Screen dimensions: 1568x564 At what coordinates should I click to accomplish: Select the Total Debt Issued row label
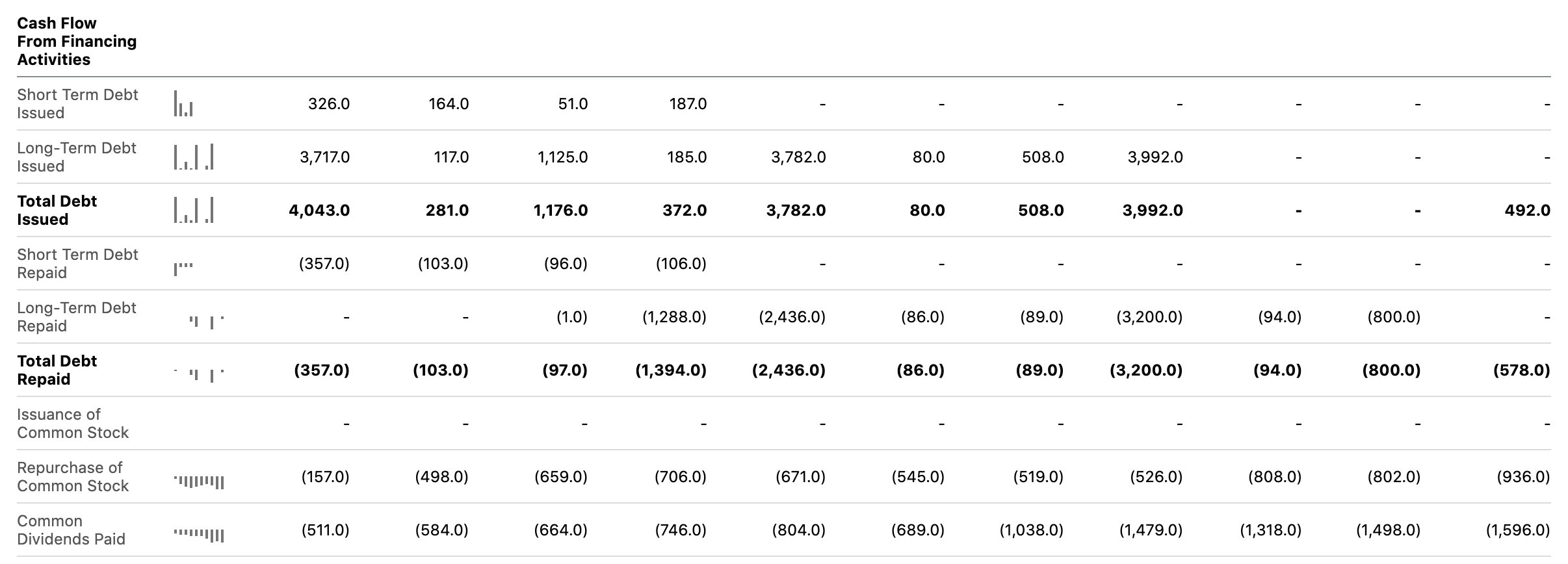[x=57, y=211]
